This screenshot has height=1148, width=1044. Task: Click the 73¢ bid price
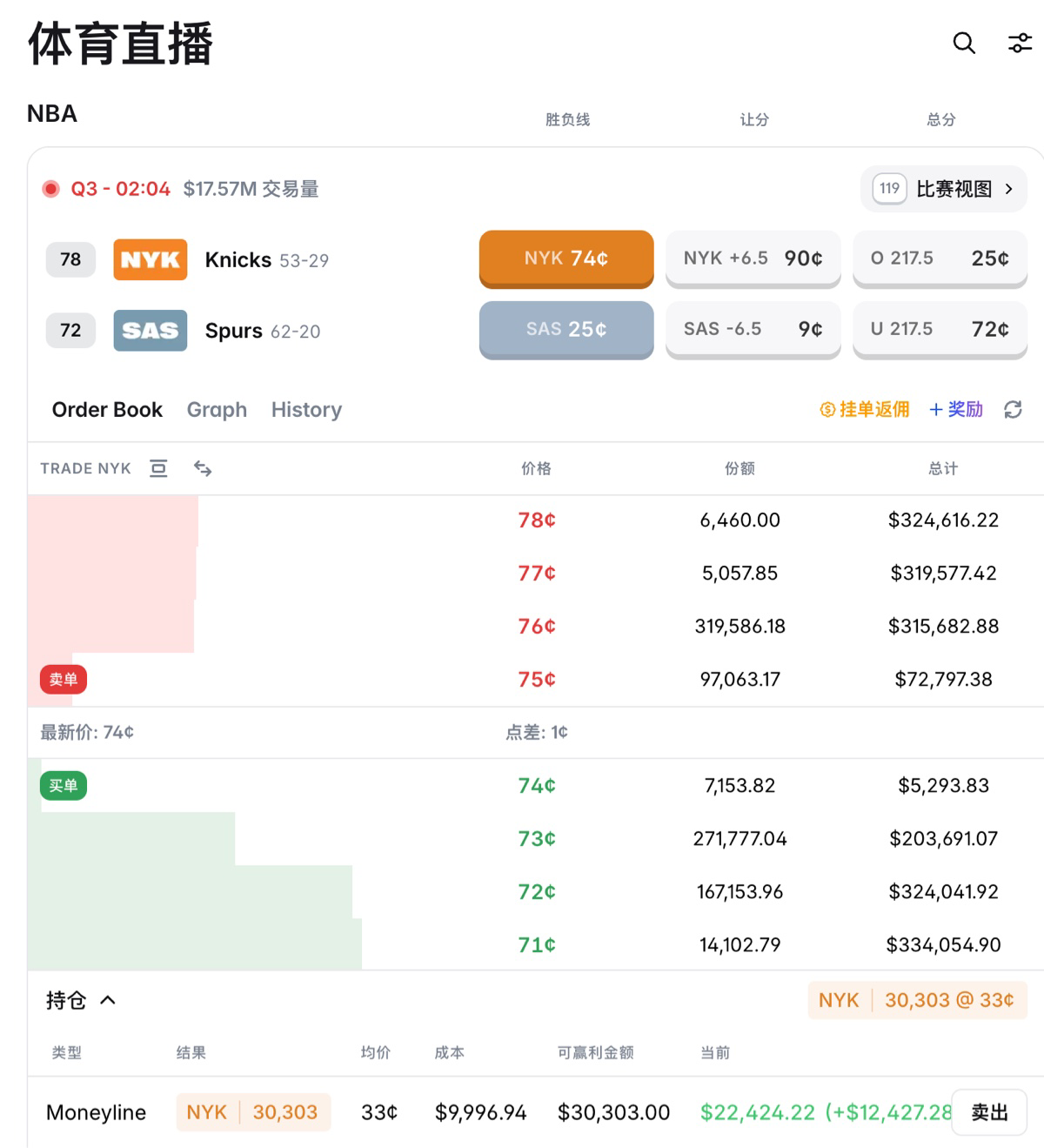pos(537,838)
